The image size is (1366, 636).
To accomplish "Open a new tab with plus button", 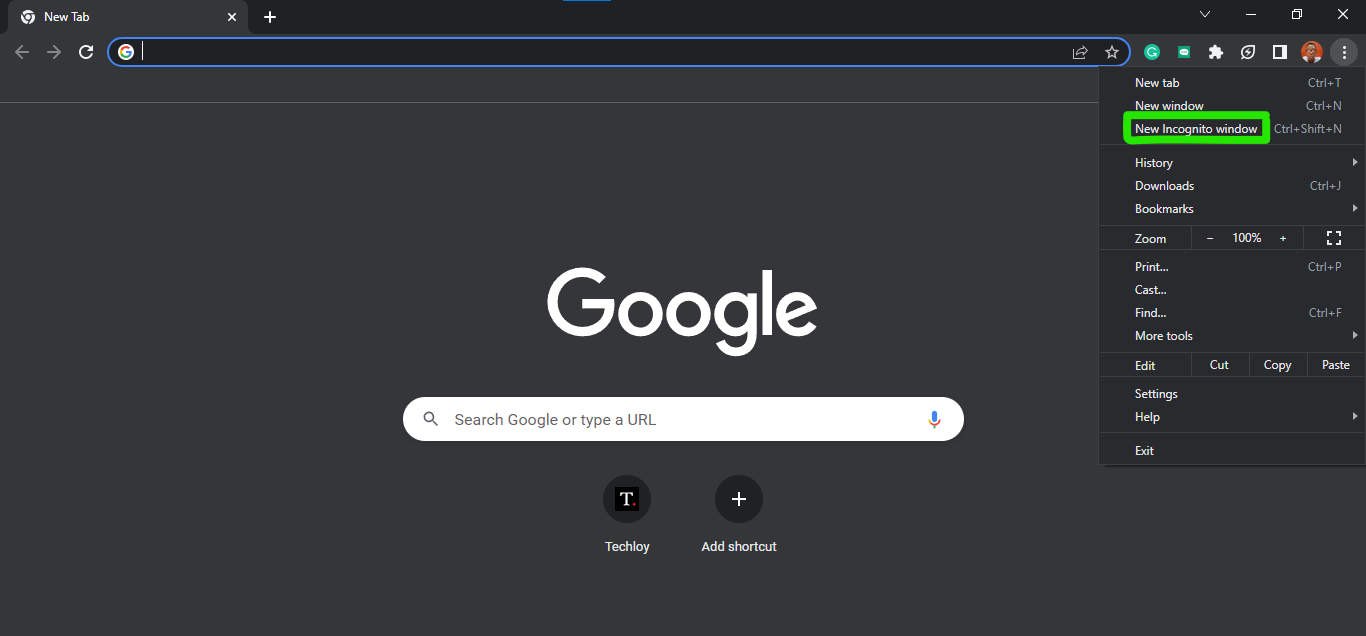I will point(270,17).
